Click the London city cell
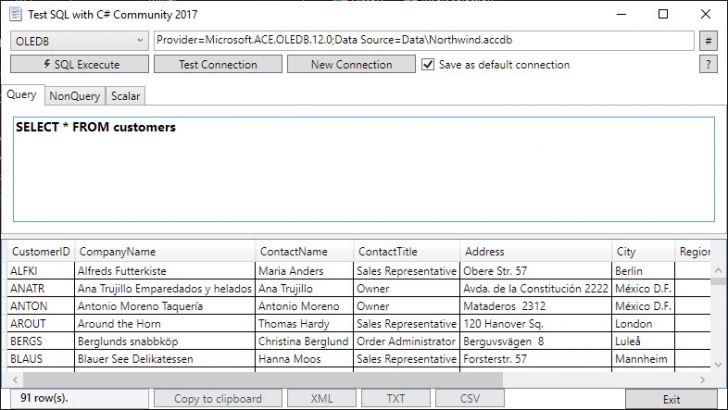This screenshot has width=728, height=410. click(x=643, y=324)
